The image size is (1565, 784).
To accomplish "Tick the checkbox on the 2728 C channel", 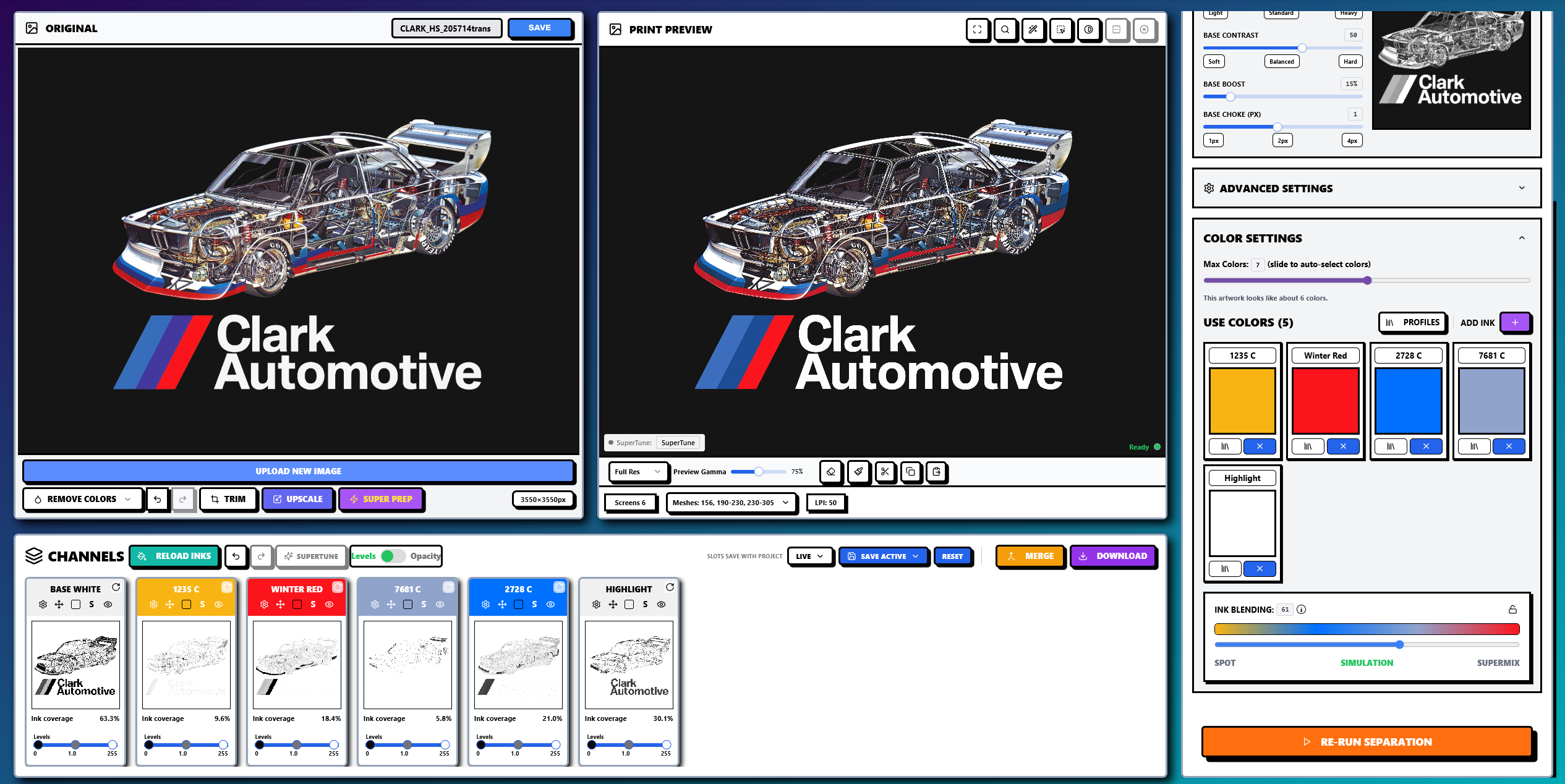I will (518, 604).
